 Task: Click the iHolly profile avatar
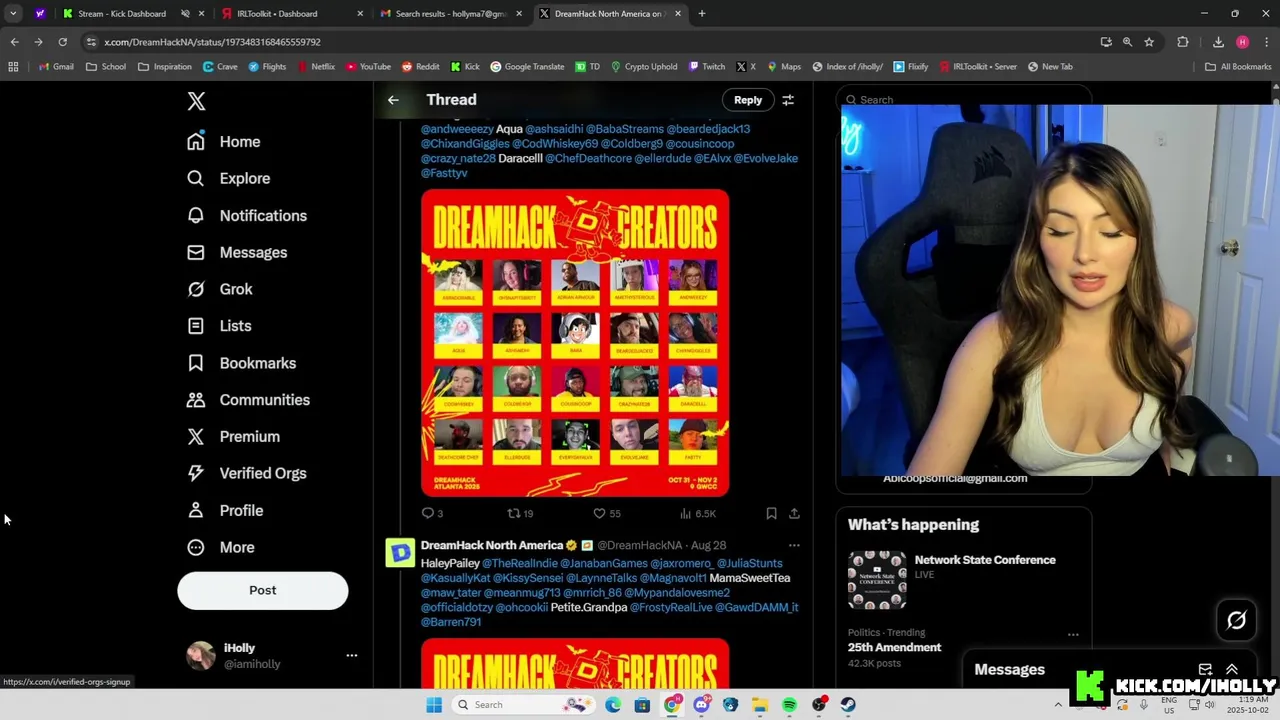point(201,655)
